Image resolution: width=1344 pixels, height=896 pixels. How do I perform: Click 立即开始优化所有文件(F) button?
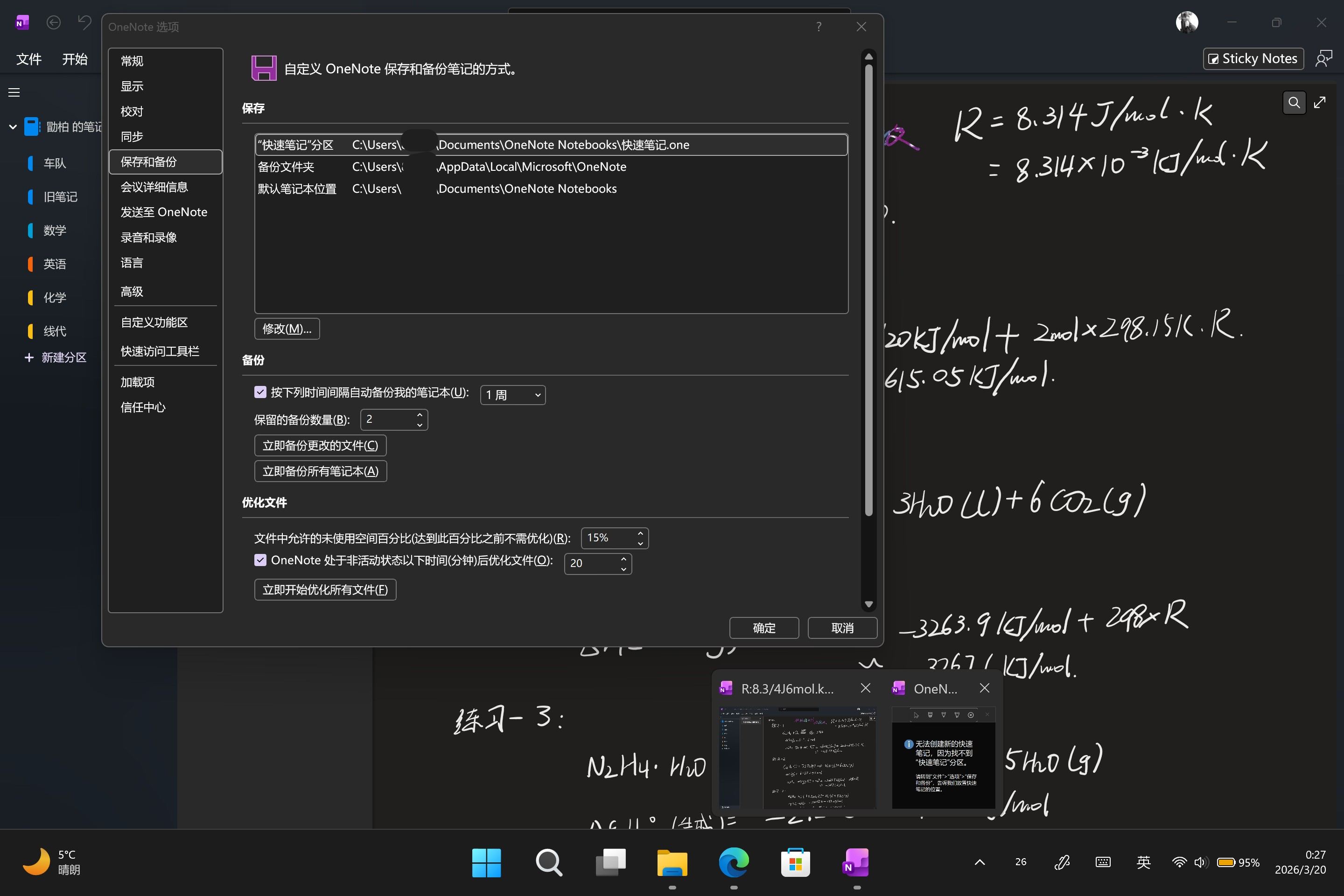(325, 590)
